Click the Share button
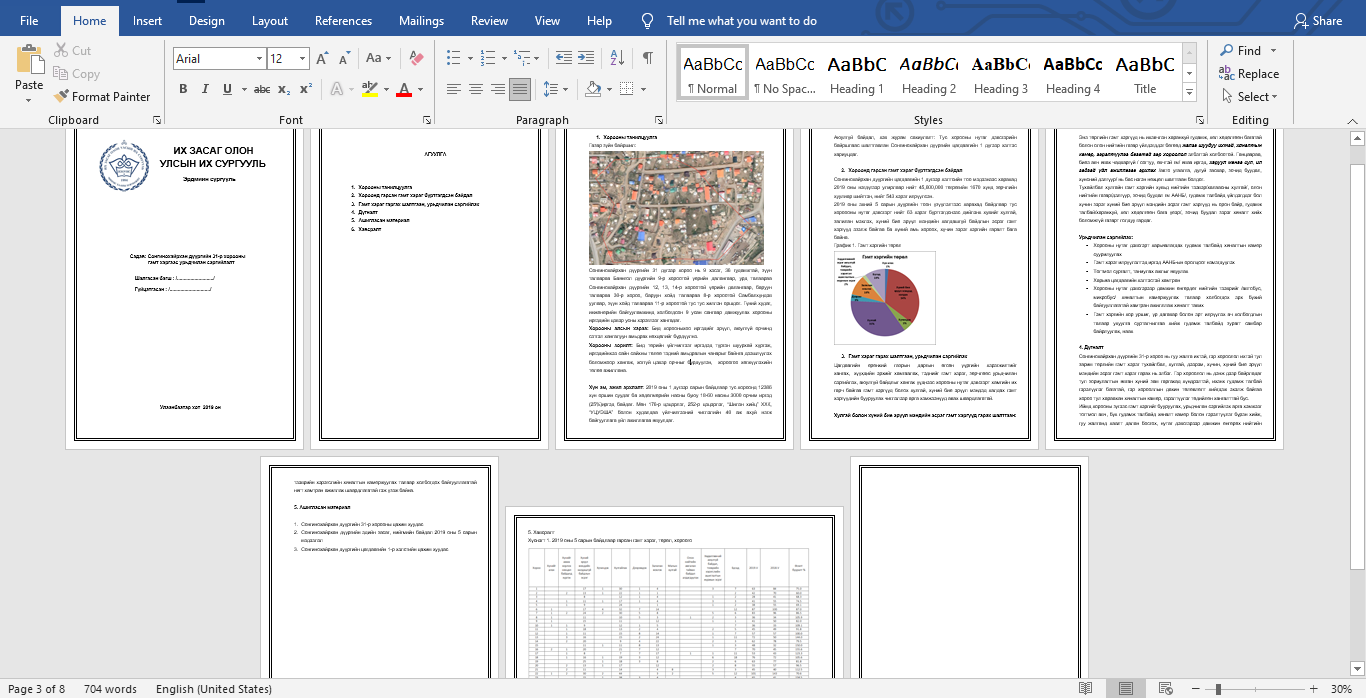Screen dimensions: 1366x698 [1317, 21]
